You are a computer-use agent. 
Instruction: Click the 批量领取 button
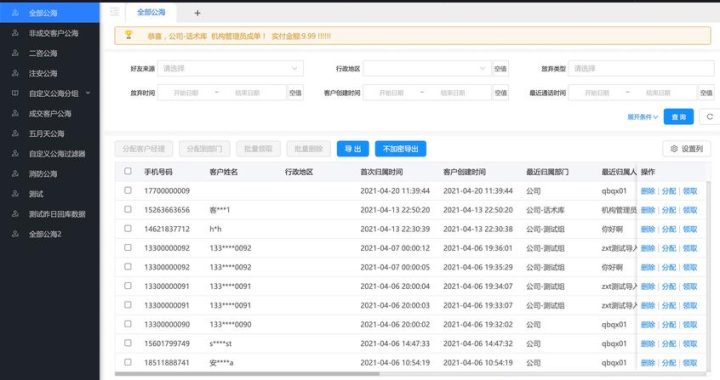tap(259, 149)
